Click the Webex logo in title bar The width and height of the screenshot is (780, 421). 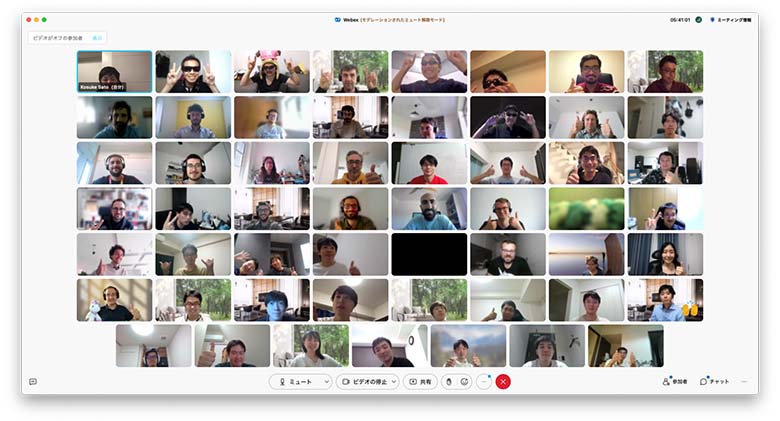[x=338, y=19]
